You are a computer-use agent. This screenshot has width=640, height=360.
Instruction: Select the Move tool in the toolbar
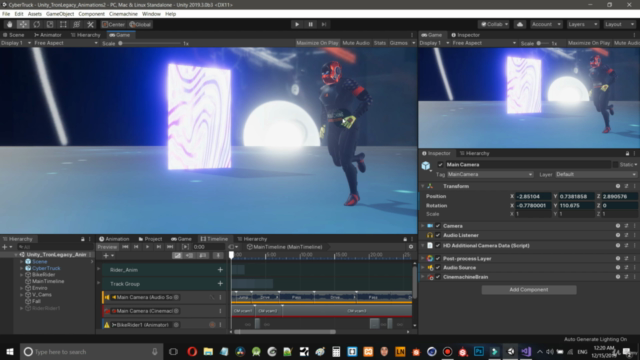[x=23, y=24]
